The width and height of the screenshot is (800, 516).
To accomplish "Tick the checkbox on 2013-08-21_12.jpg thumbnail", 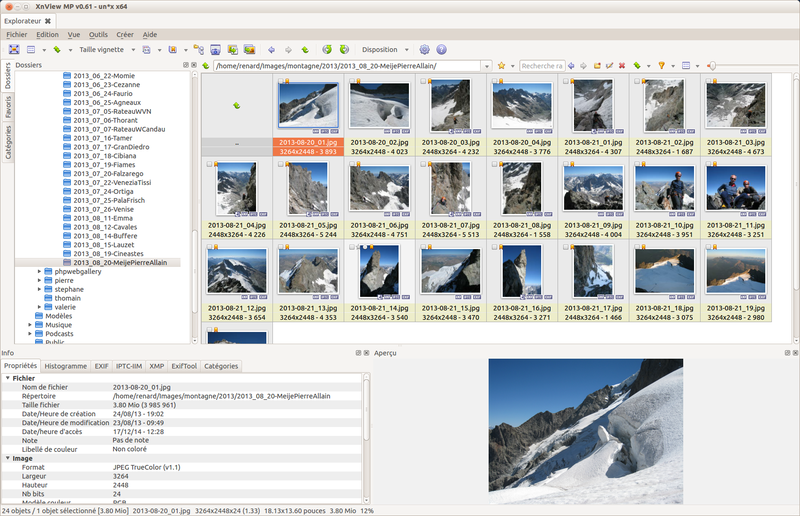I will point(210,246).
